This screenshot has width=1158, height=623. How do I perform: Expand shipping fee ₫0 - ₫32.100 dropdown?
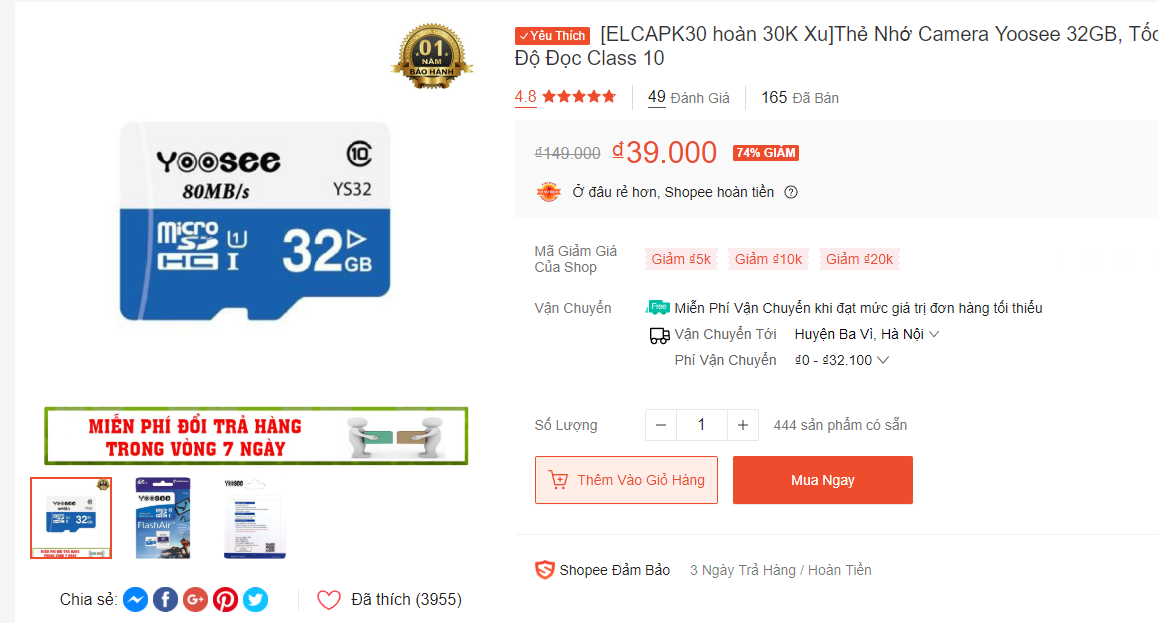pyautogui.click(x=841, y=360)
